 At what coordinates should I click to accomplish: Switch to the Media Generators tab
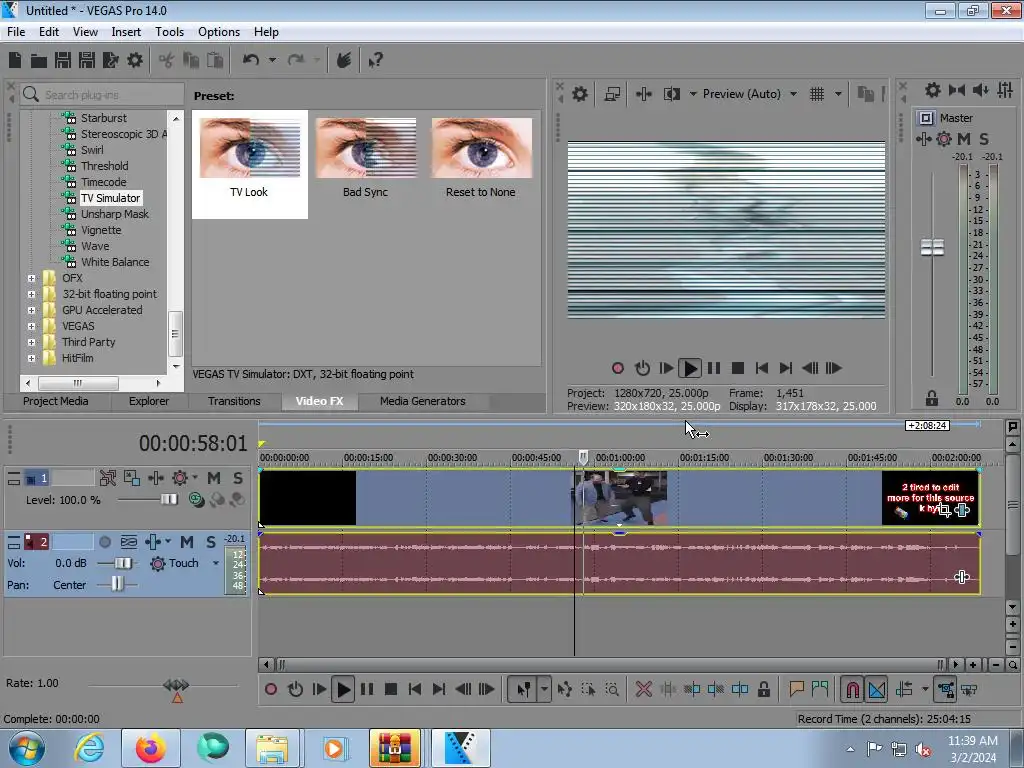tap(423, 401)
